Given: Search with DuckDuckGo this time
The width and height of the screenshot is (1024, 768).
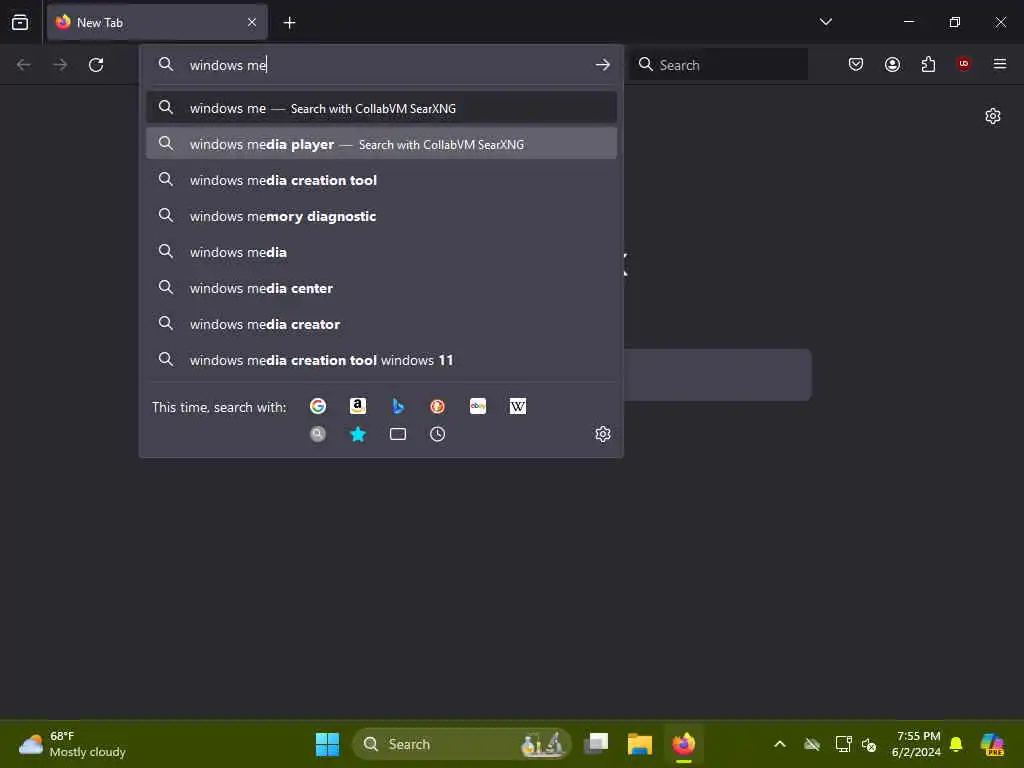Looking at the screenshot, I should pyautogui.click(x=438, y=406).
